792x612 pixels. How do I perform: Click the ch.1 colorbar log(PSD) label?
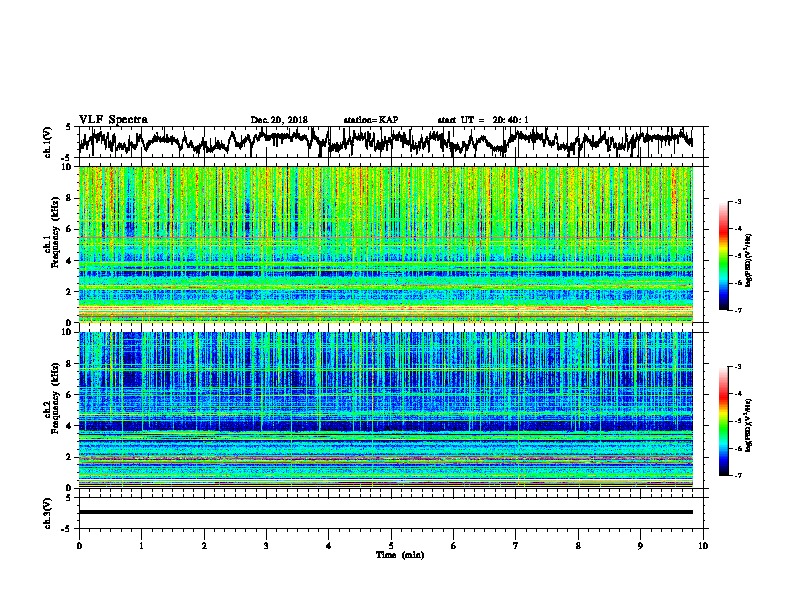click(x=749, y=261)
